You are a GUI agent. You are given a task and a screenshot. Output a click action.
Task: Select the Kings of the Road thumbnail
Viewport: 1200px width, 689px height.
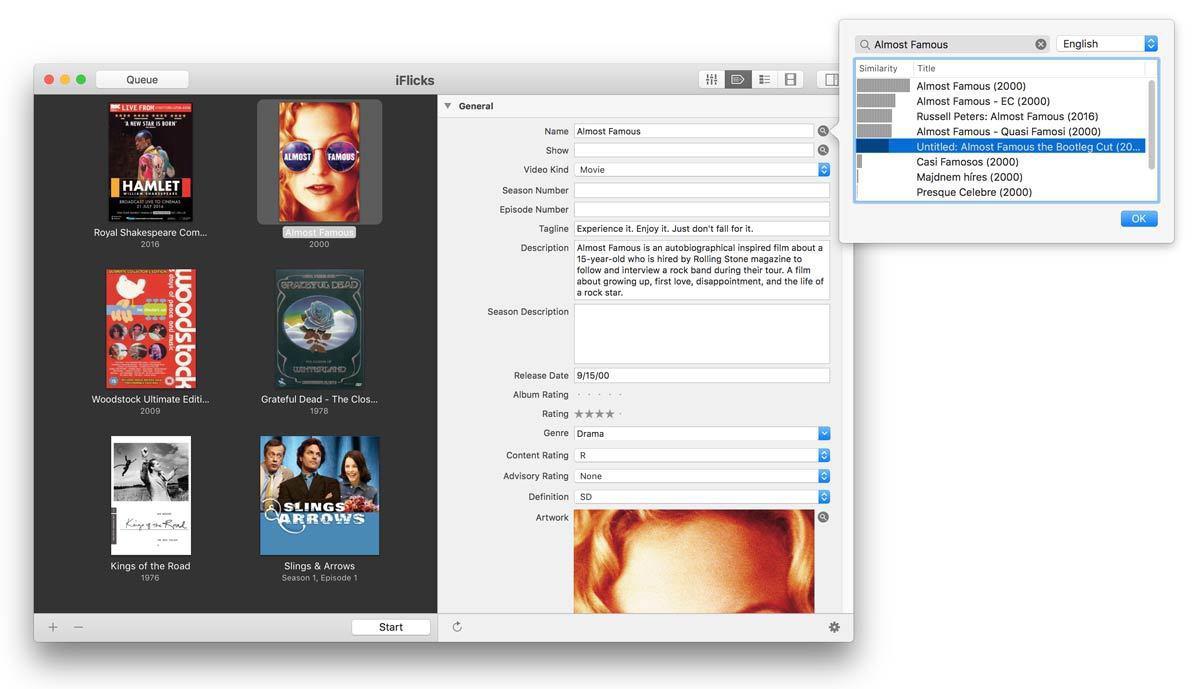point(151,495)
